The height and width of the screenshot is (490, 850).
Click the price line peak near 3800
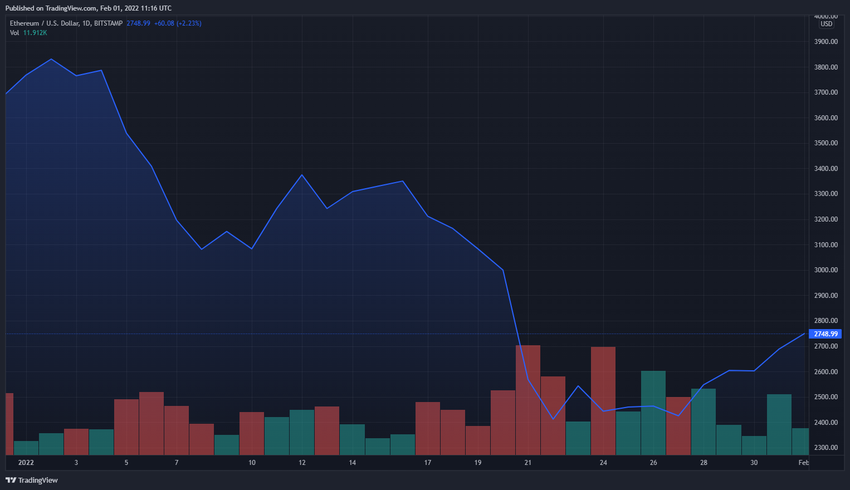51,59
